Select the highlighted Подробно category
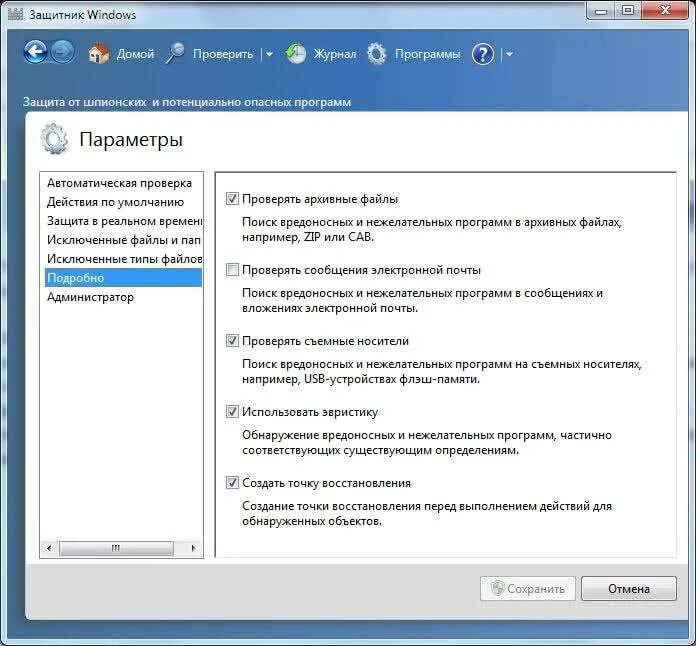 coord(123,278)
